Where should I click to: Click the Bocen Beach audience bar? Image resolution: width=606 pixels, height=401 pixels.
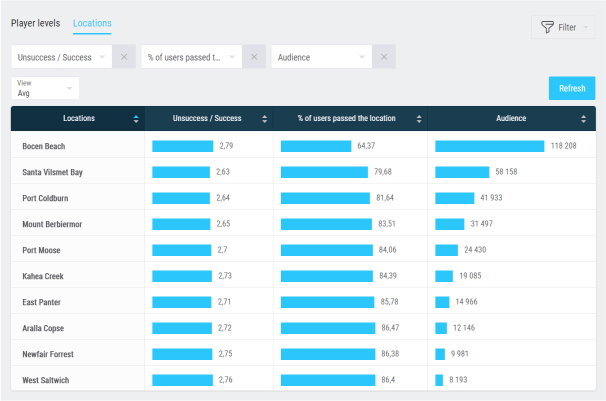coord(490,146)
